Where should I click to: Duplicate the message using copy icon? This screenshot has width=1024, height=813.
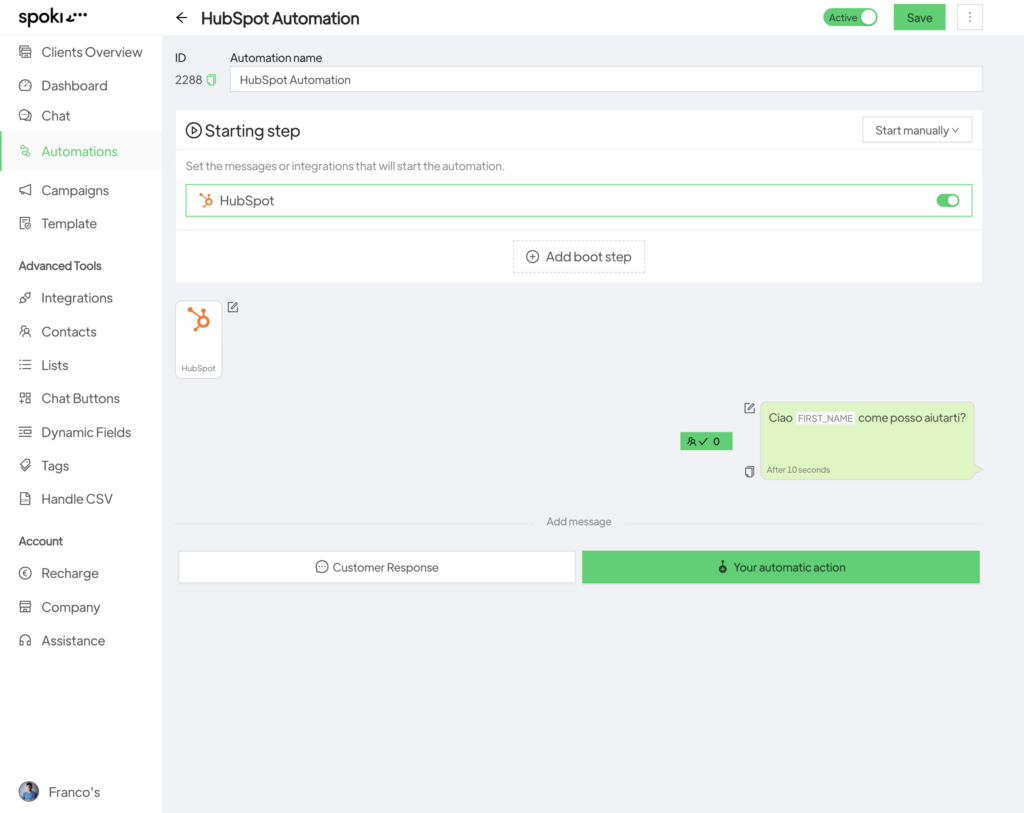point(750,471)
